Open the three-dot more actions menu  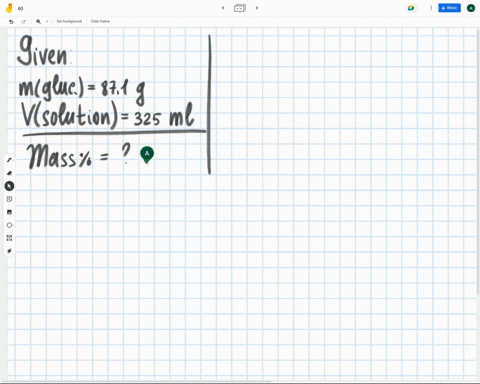click(431, 8)
